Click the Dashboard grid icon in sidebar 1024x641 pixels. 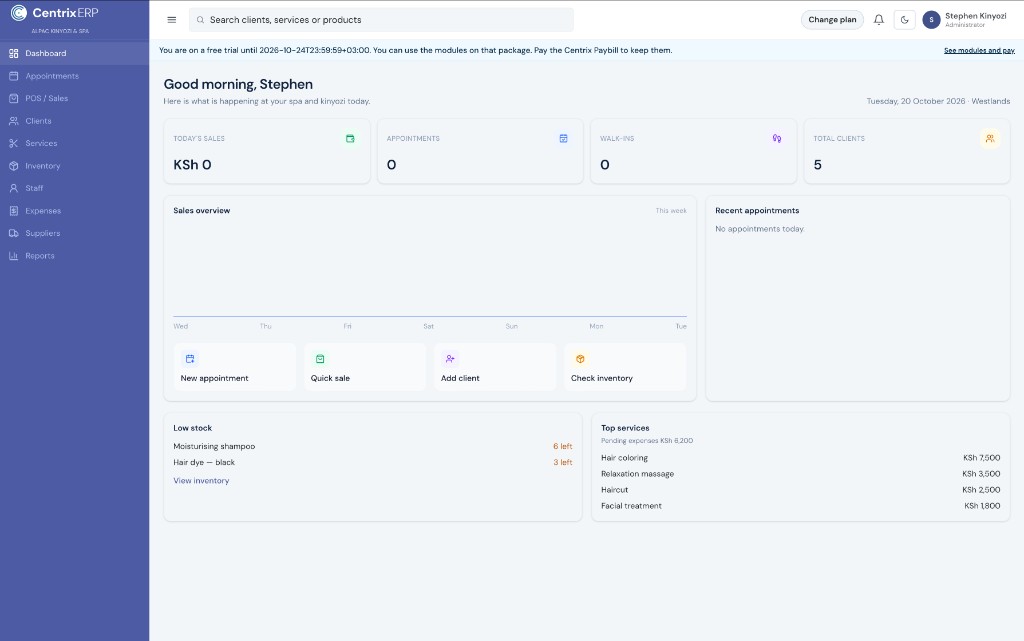pyautogui.click(x=14, y=54)
